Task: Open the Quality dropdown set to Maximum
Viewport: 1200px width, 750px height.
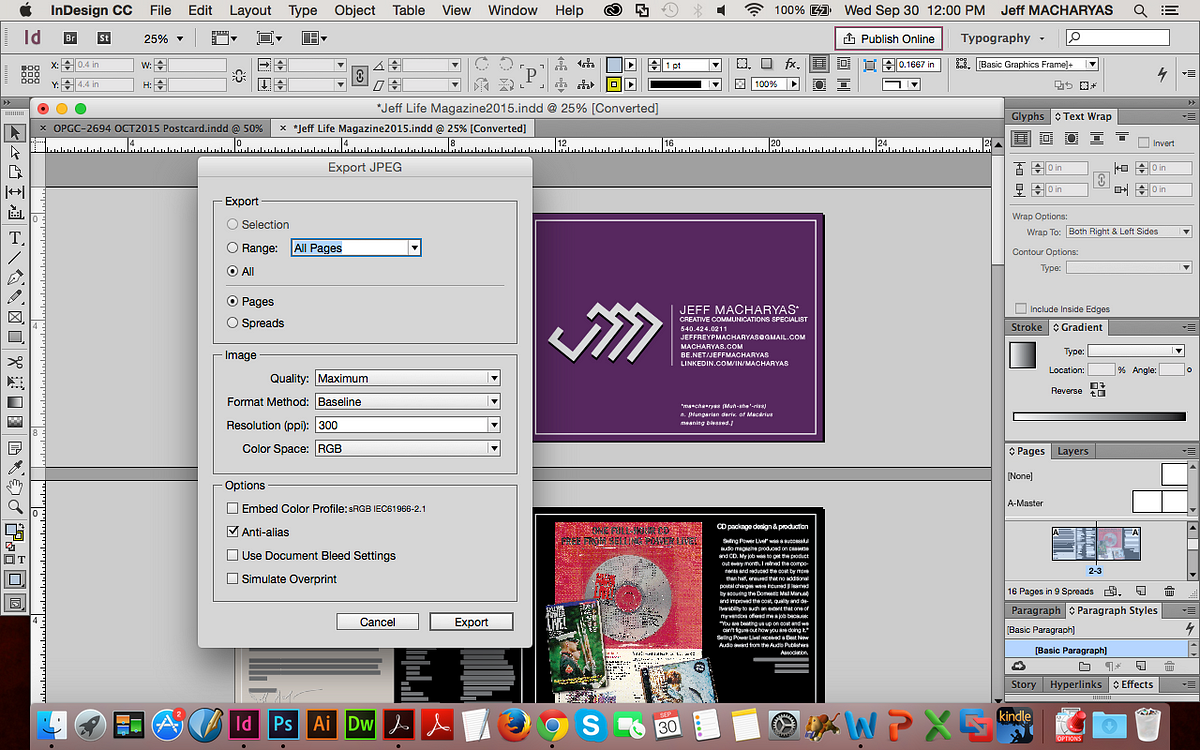Action: click(407, 378)
